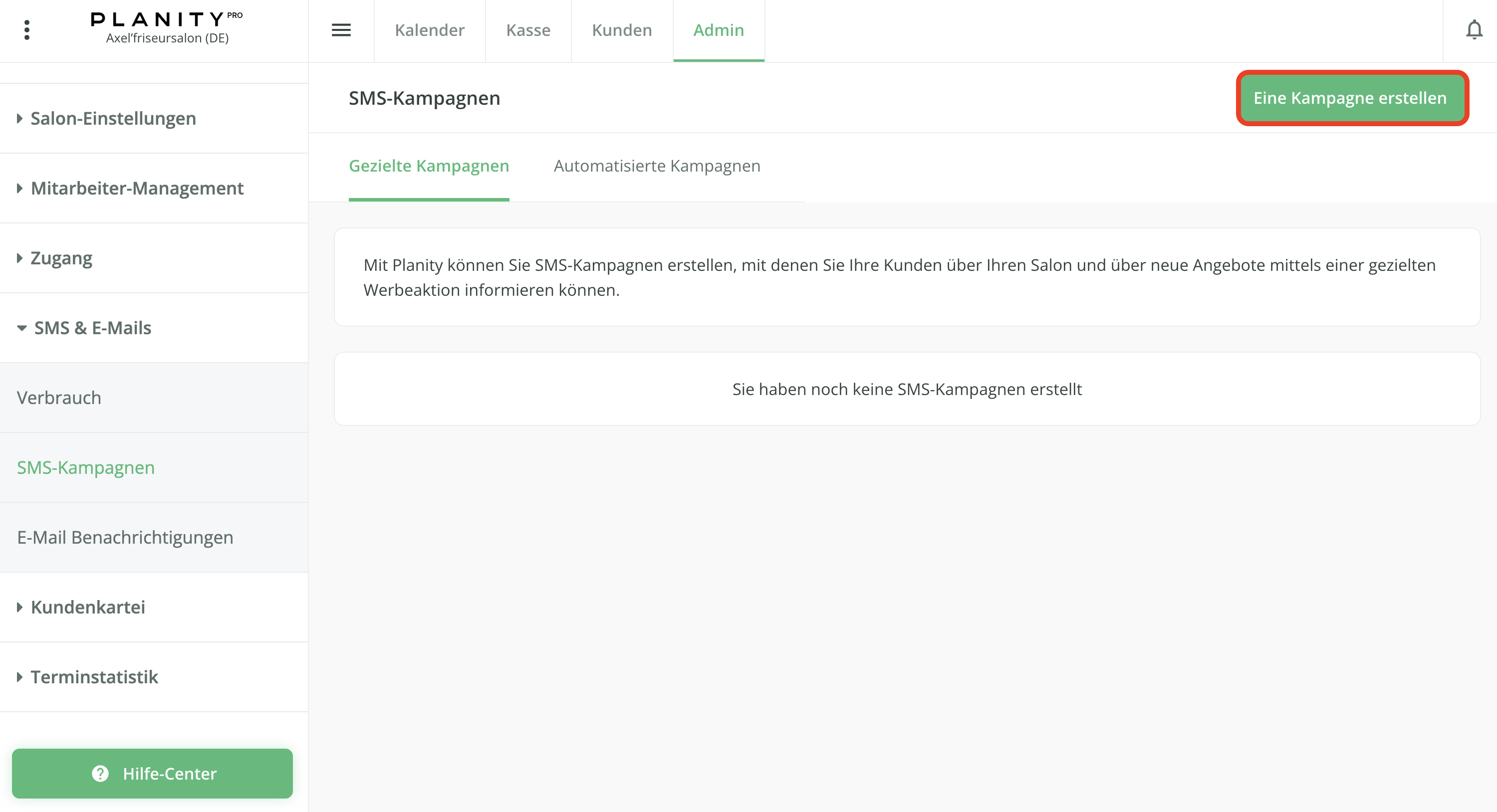Expand the Terminstatistik section
The height and width of the screenshot is (812, 1497).
(94, 677)
